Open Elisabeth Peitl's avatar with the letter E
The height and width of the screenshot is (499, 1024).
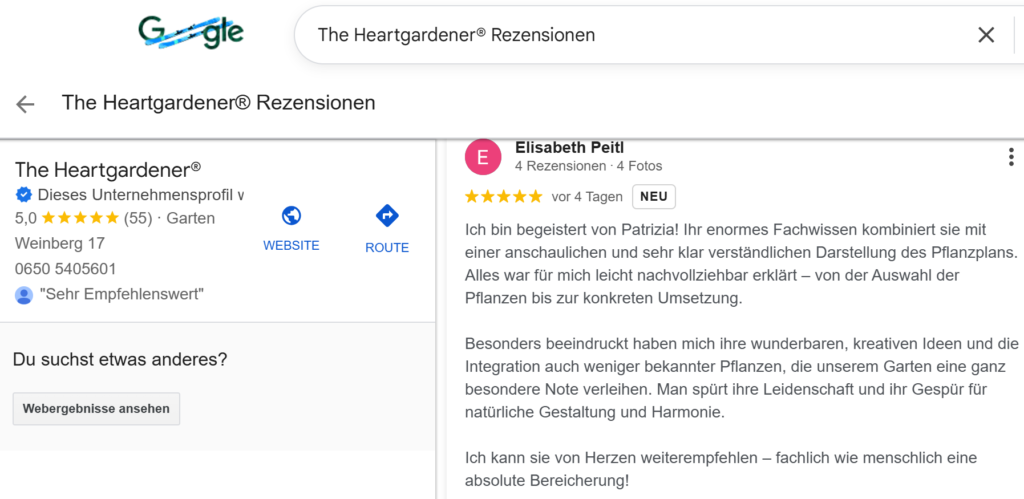[483, 157]
